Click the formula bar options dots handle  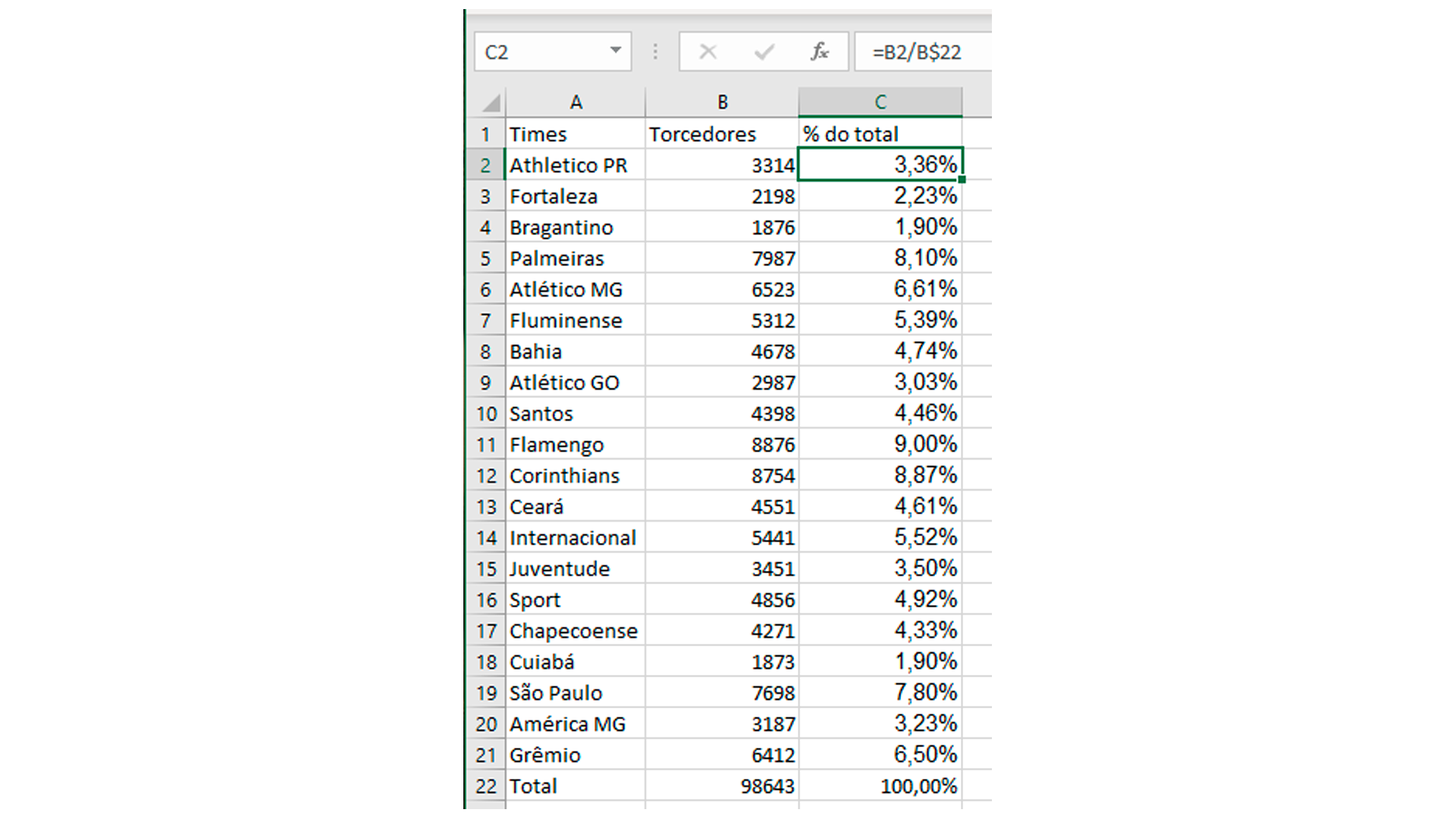655,52
